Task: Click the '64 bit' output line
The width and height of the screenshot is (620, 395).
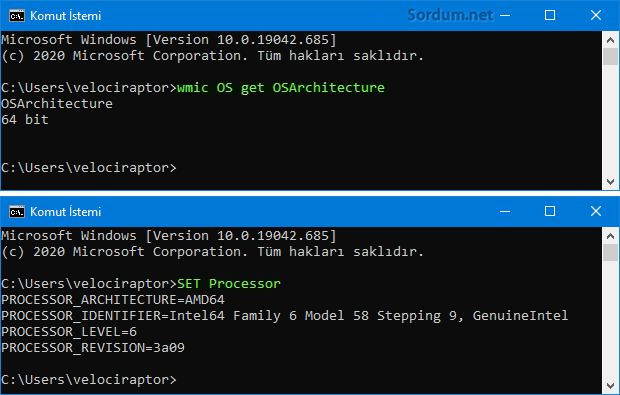Action: pos(25,119)
